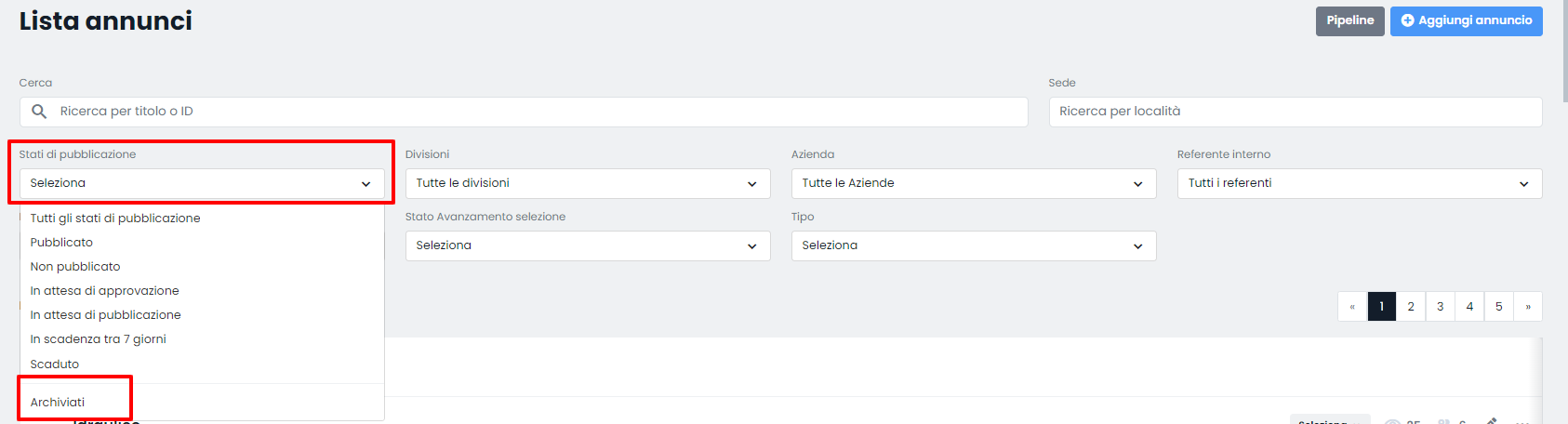Viewport: 1568px width, 424px height.
Task: Click the plus icon on Aggiungi annuncio
Action: pos(1407,20)
